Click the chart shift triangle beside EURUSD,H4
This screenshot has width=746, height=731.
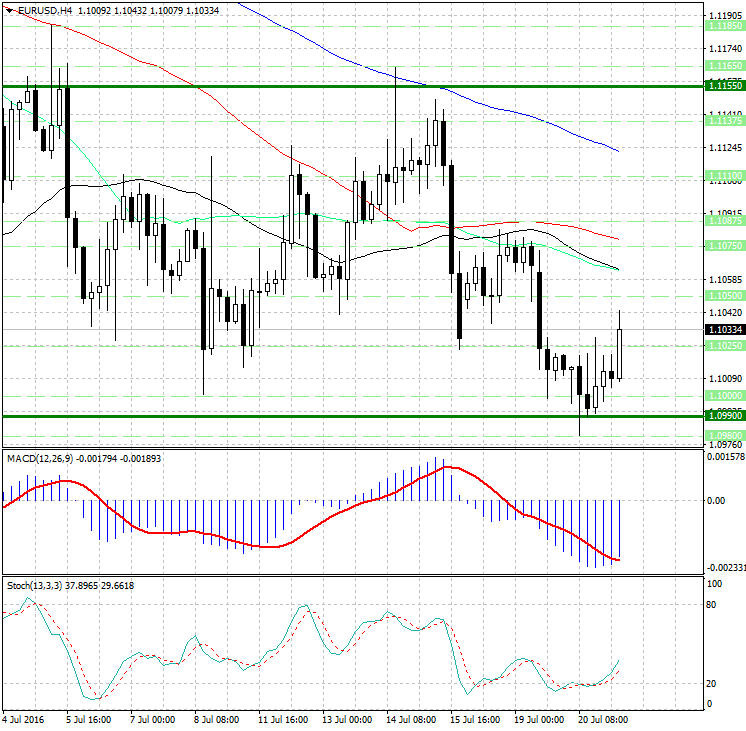pyautogui.click(x=8, y=9)
